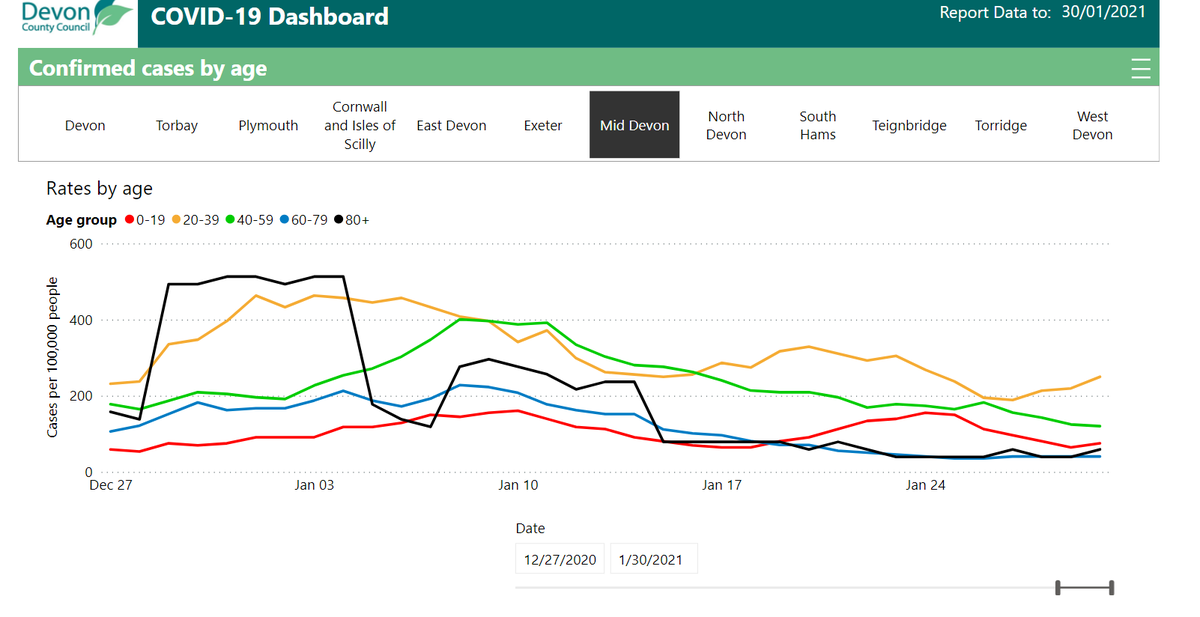Open the 12/27/2020 start date picker

pyautogui.click(x=559, y=559)
